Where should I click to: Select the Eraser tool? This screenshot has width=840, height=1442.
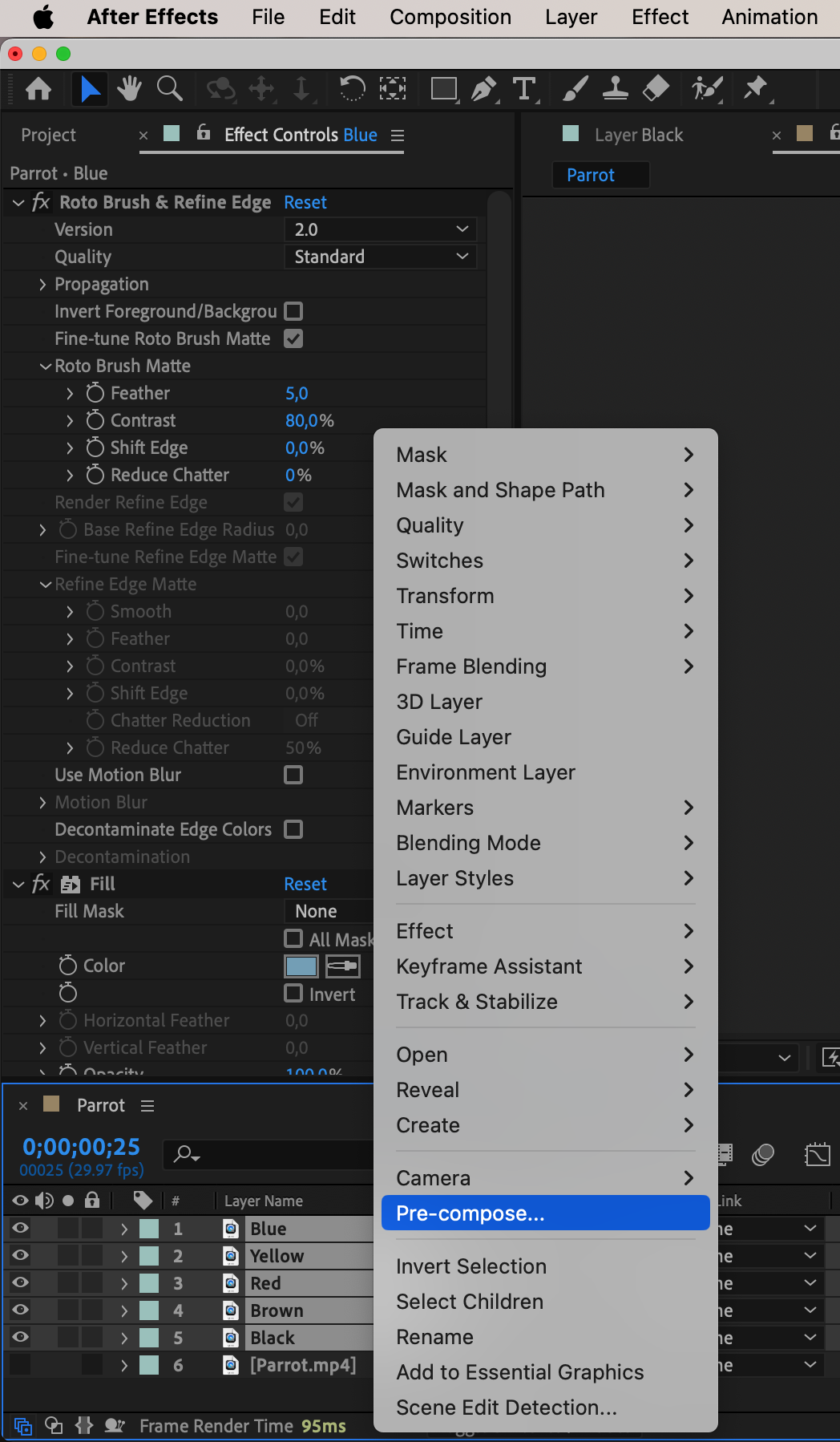[x=656, y=89]
